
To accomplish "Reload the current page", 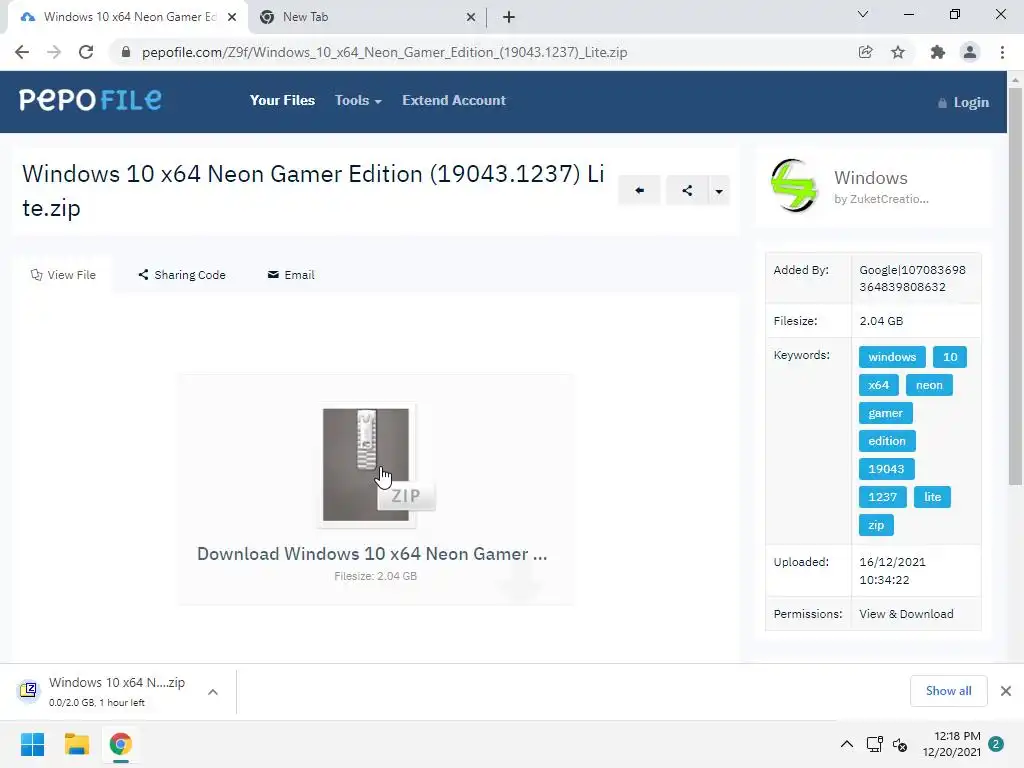I will point(86,52).
